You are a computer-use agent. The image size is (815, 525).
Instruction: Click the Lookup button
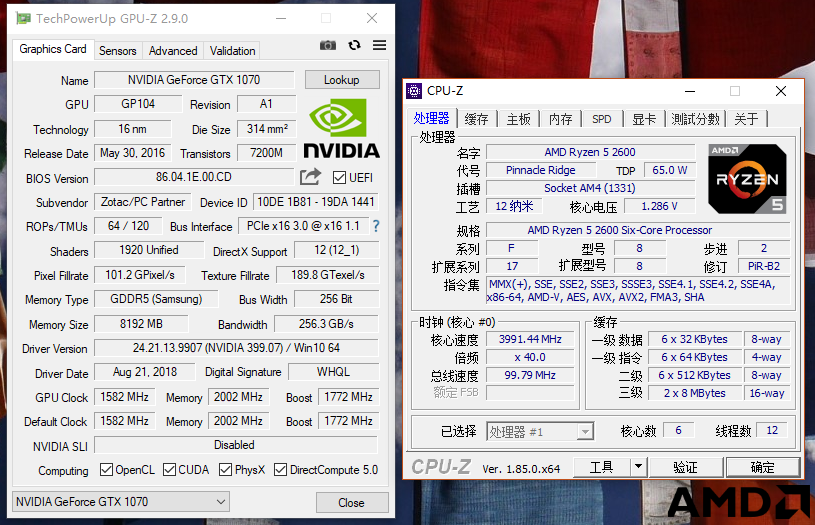click(x=342, y=80)
